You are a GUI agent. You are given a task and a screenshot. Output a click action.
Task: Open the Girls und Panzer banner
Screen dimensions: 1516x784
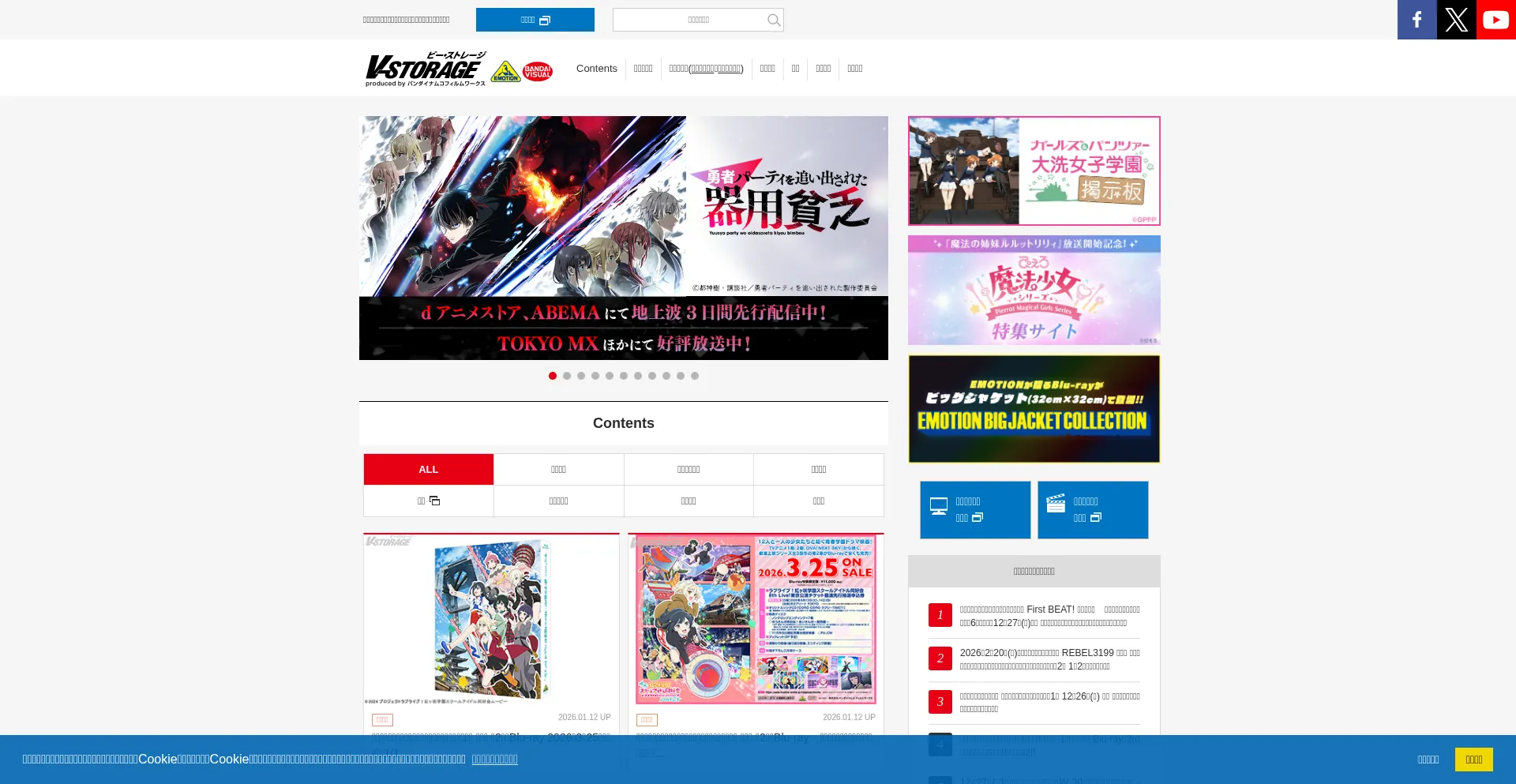pyautogui.click(x=1034, y=171)
